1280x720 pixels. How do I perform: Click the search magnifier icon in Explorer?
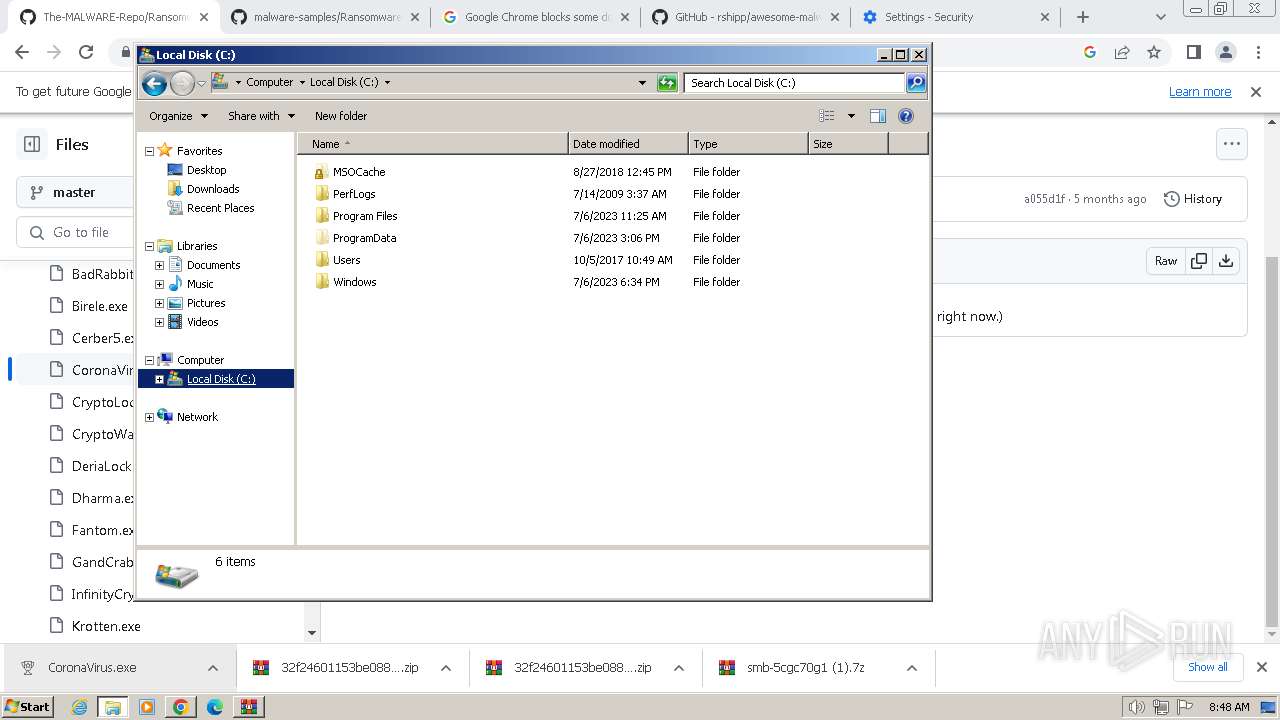[916, 83]
